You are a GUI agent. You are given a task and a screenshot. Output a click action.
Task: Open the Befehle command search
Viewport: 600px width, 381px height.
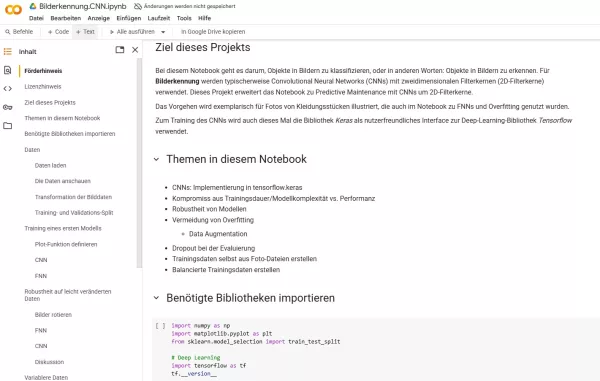[19, 32]
